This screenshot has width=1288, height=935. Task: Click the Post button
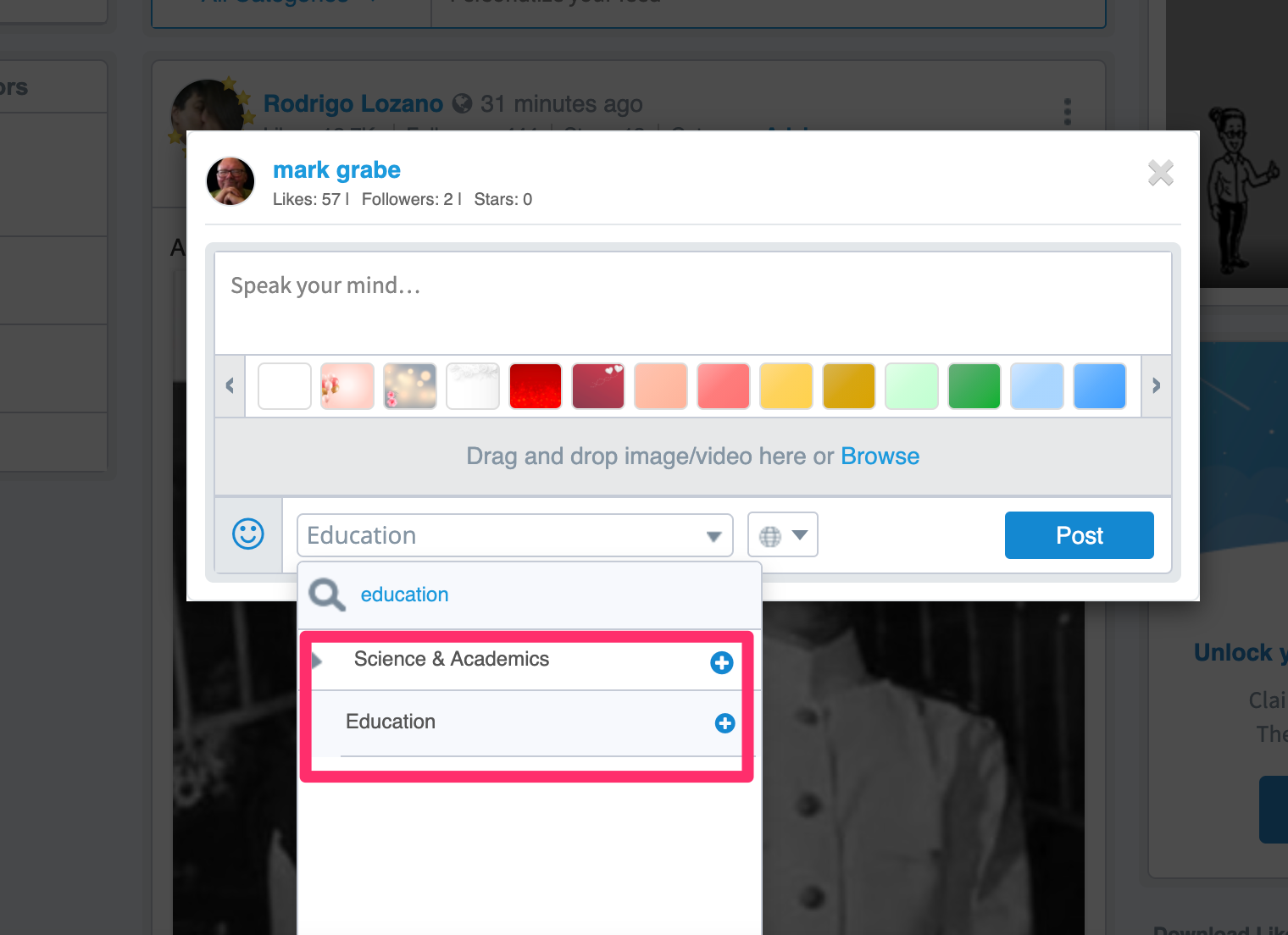(1080, 535)
